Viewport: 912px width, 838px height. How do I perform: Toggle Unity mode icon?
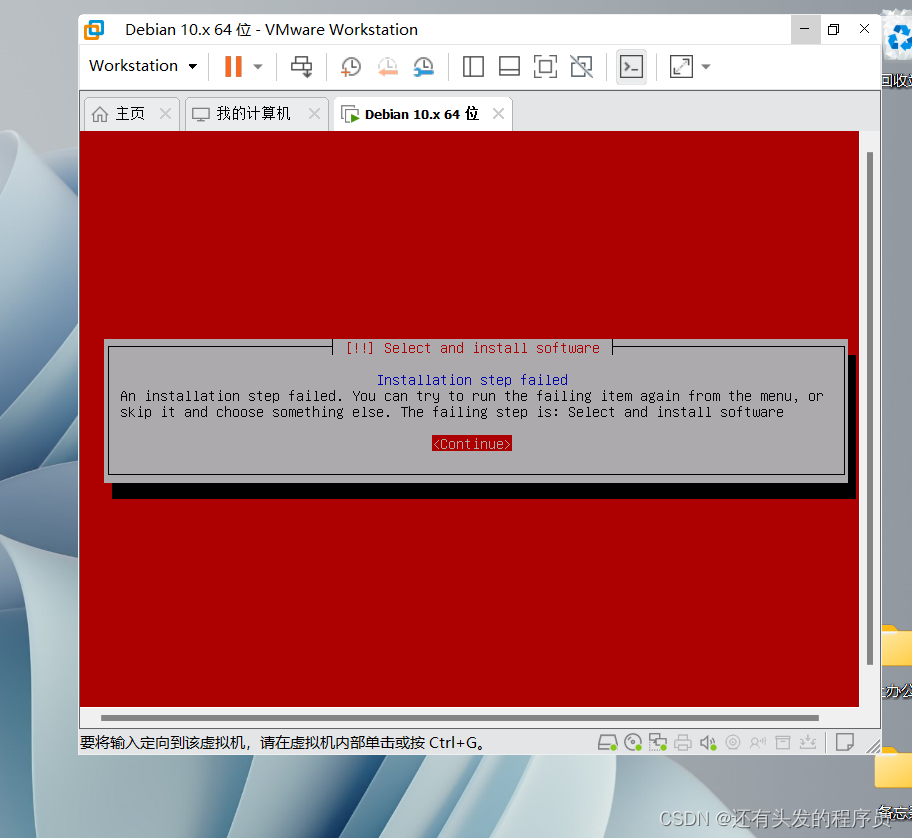581,66
